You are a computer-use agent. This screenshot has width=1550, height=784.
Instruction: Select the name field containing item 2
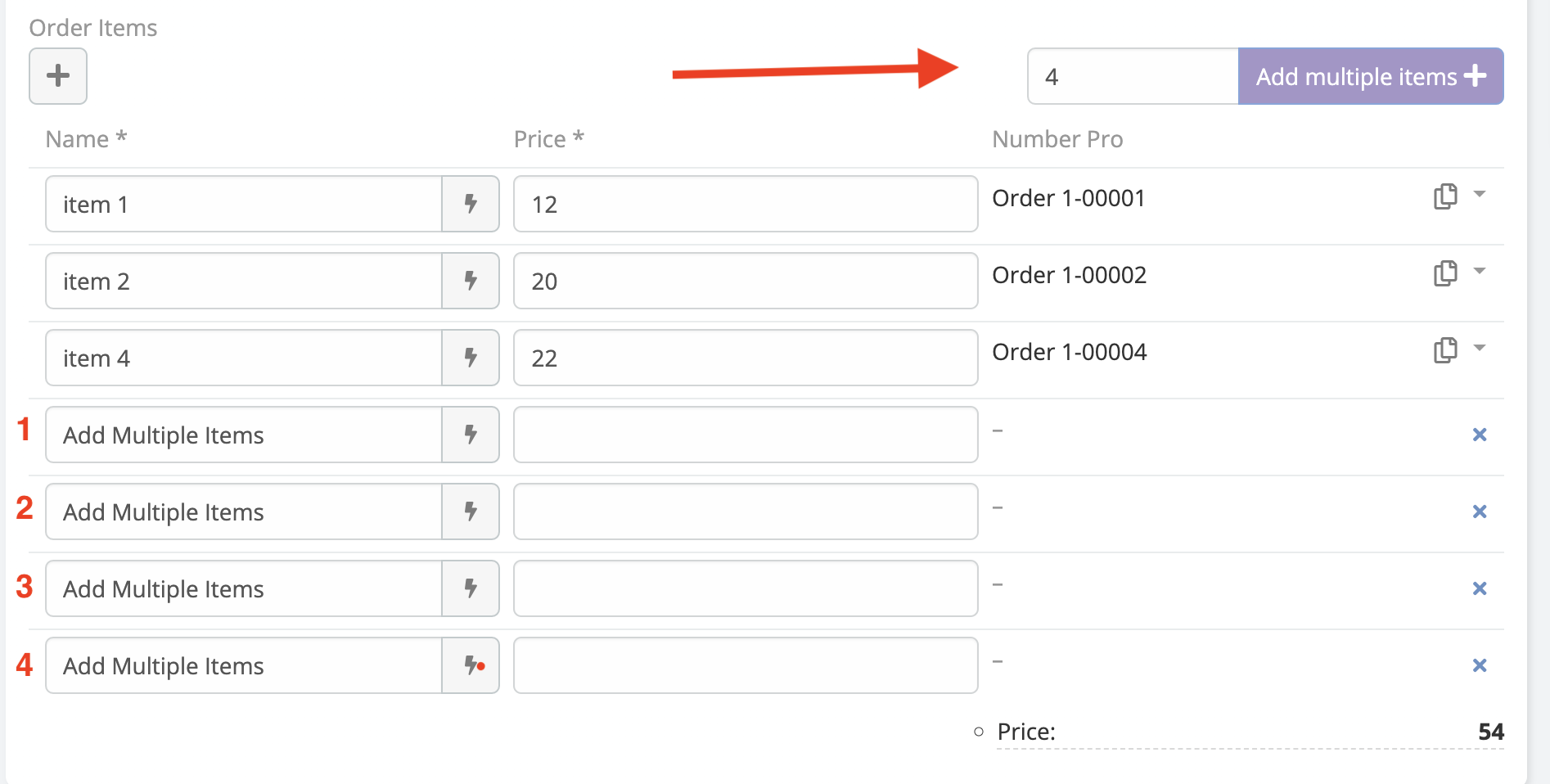tap(244, 281)
